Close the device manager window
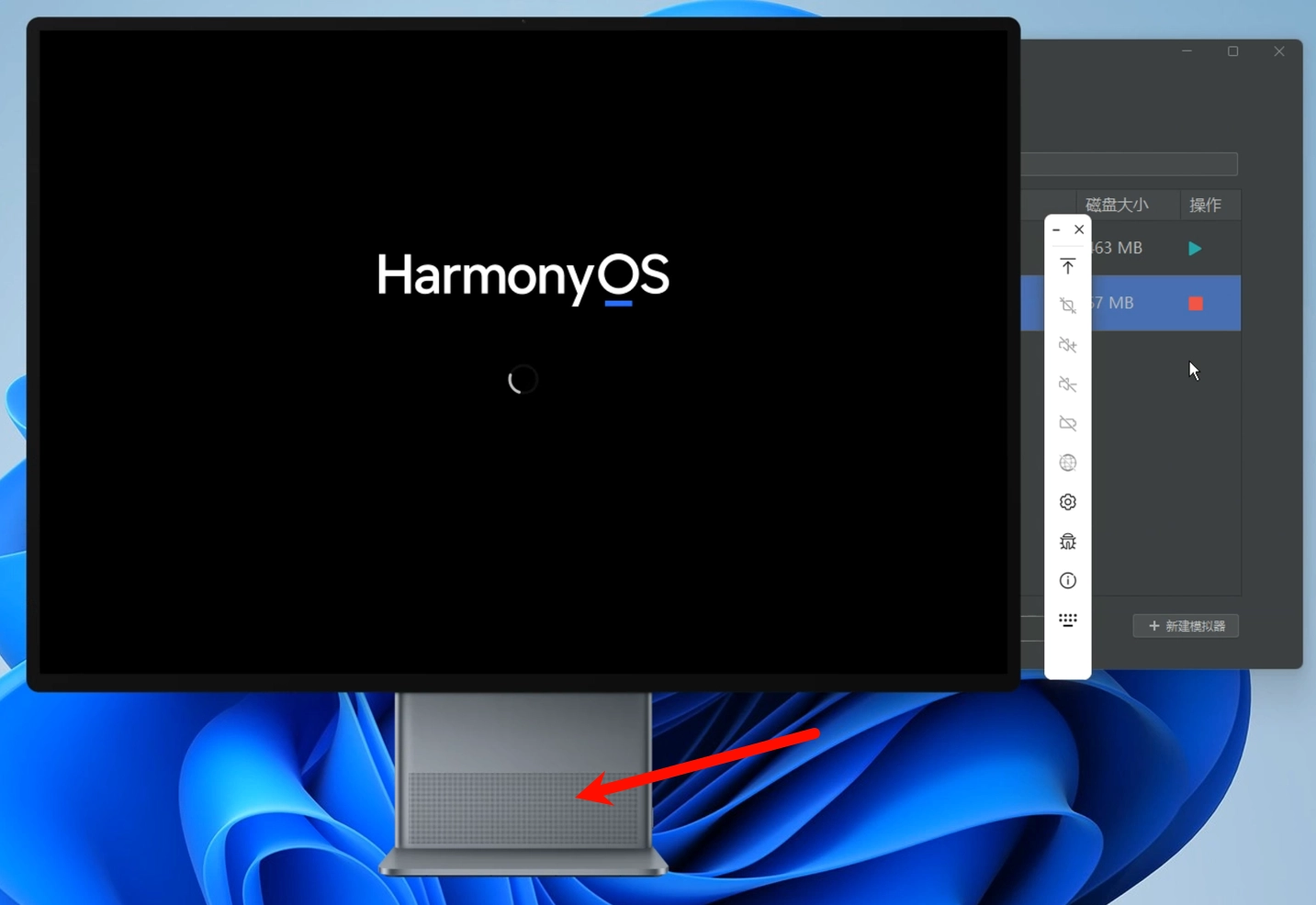 [1279, 51]
